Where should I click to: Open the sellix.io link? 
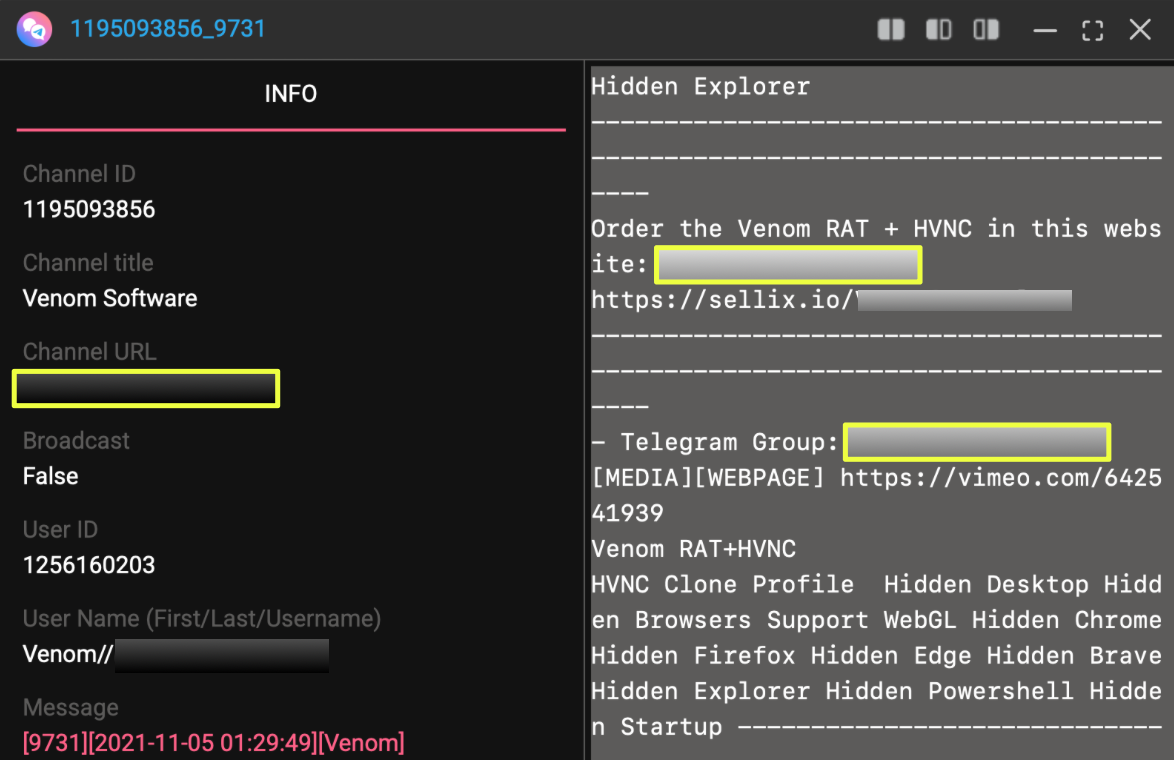point(830,300)
